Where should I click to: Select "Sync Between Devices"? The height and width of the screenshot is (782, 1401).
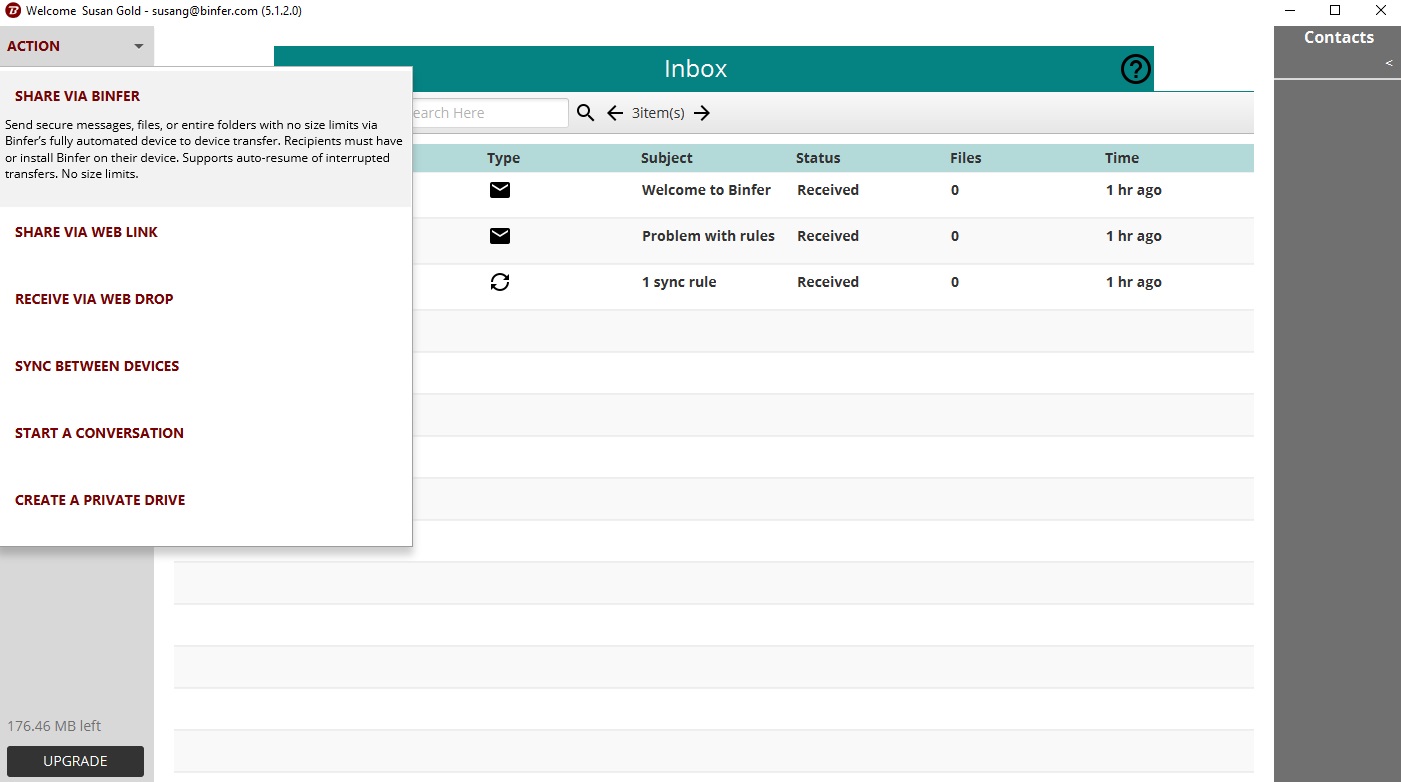coord(97,365)
